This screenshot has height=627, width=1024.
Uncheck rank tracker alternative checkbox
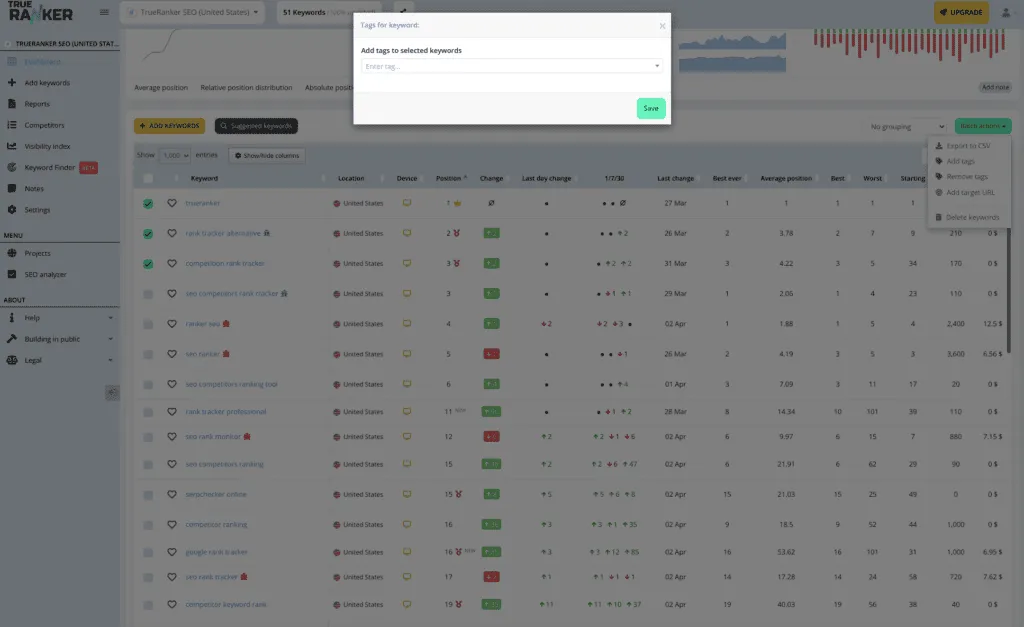[148, 234]
